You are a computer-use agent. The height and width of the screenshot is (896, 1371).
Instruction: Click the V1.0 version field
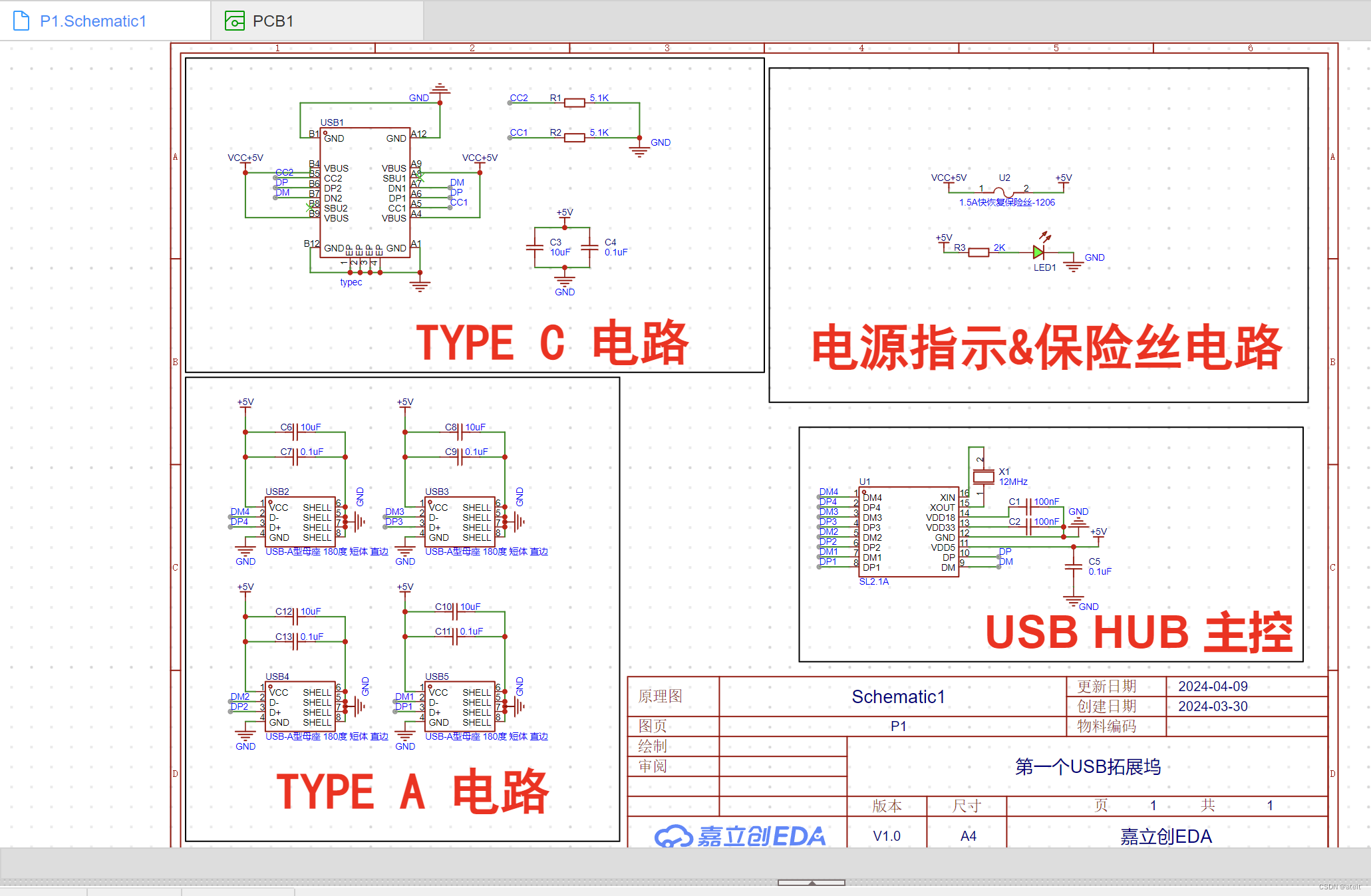[x=886, y=835]
